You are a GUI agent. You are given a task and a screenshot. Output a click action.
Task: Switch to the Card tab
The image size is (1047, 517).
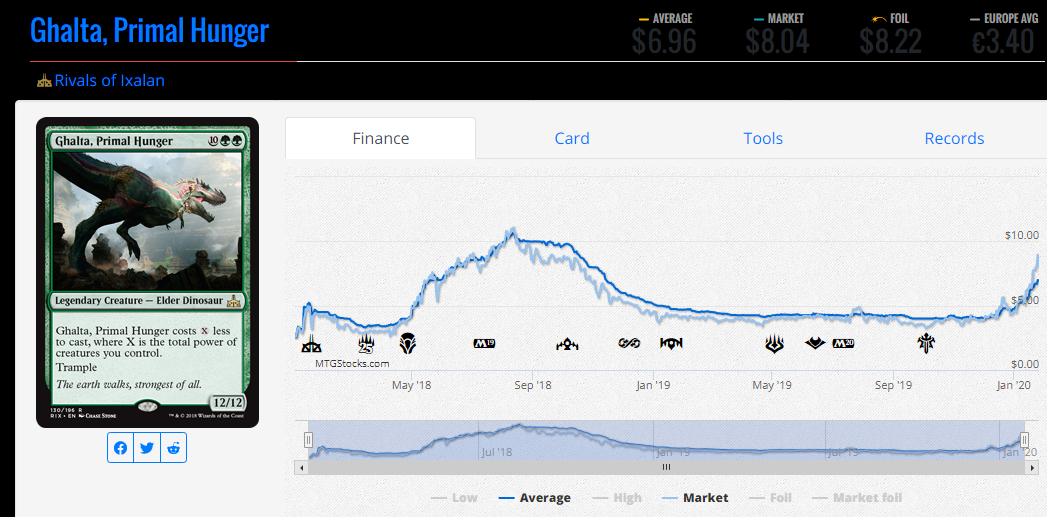pos(572,138)
